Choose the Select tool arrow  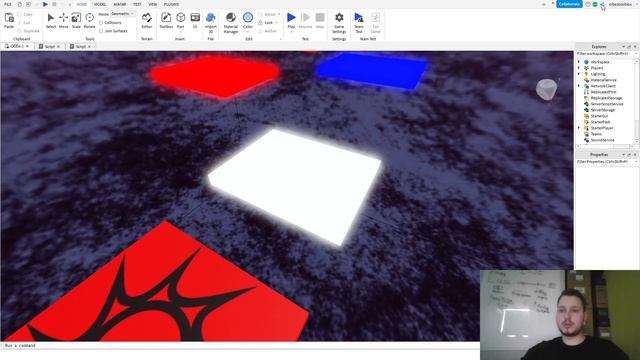[x=51, y=18]
